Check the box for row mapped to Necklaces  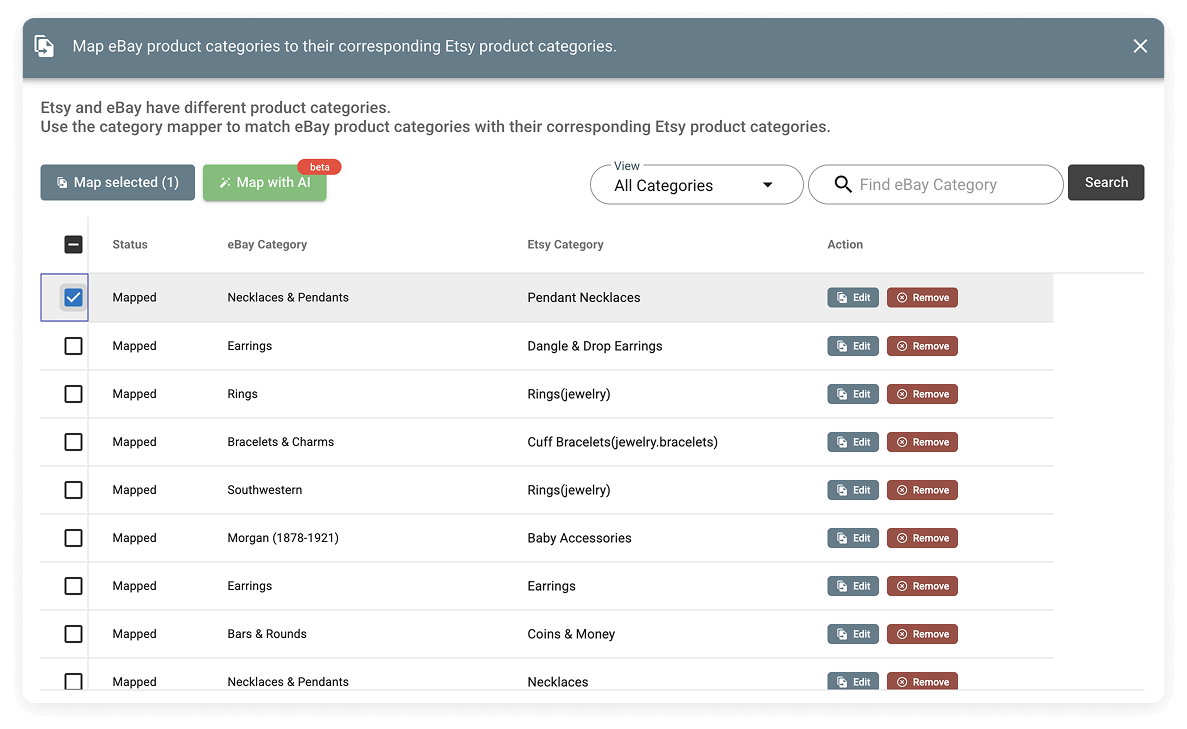pos(73,681)
